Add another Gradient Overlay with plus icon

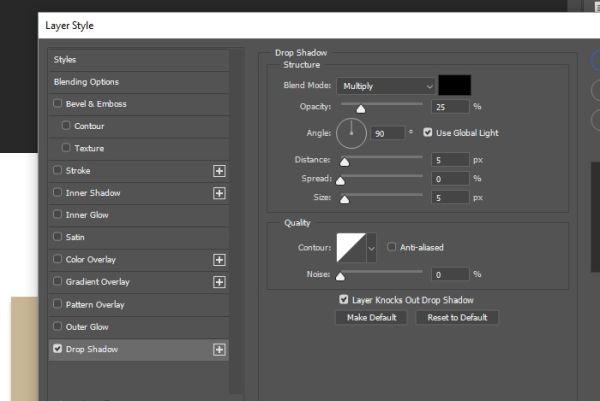[219, 282]
